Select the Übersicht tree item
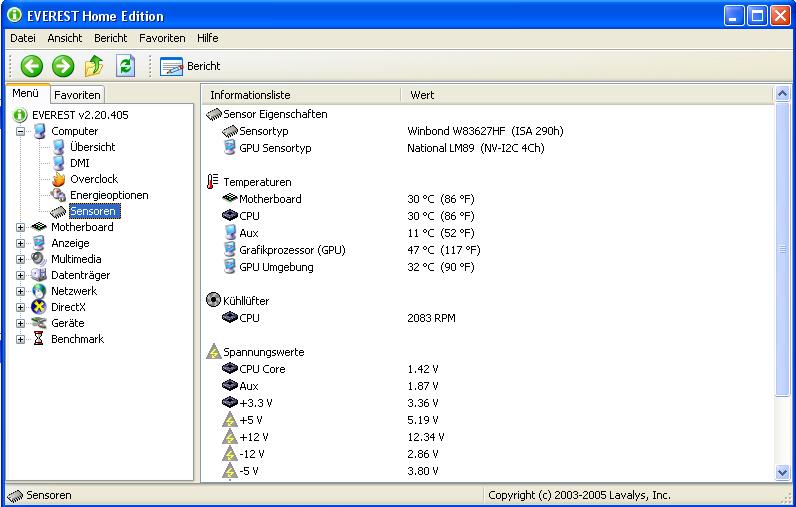This screenshot has height=507, width=796. click(x=92, y=147)
